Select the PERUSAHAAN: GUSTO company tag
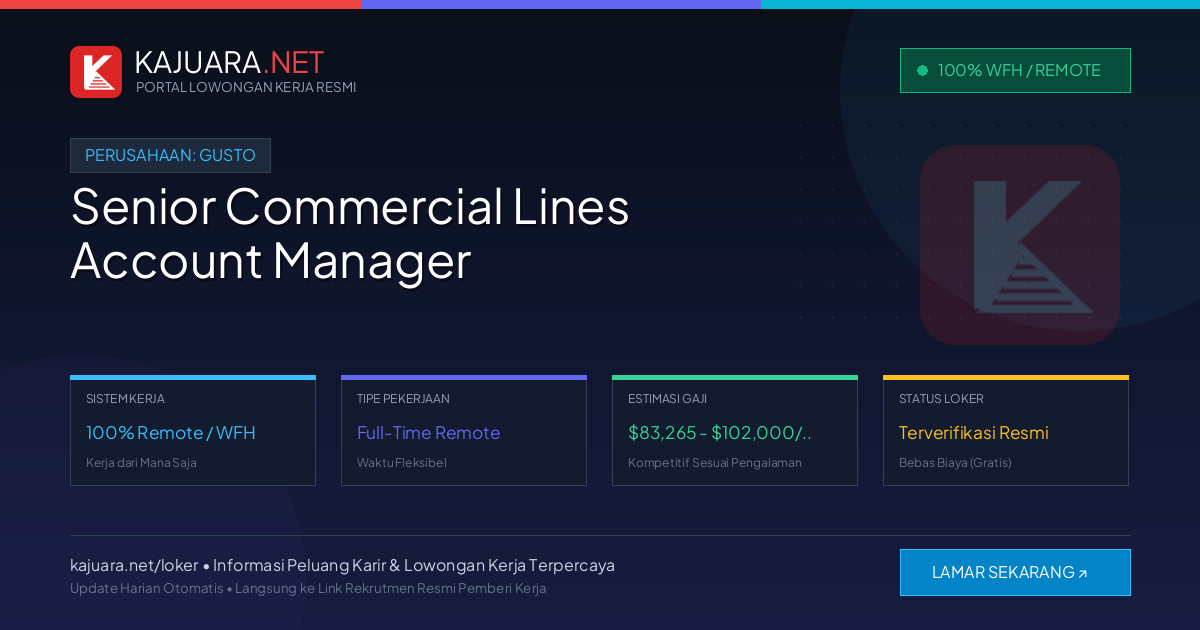Screen dimensions: 1200x630 point(170,155)
